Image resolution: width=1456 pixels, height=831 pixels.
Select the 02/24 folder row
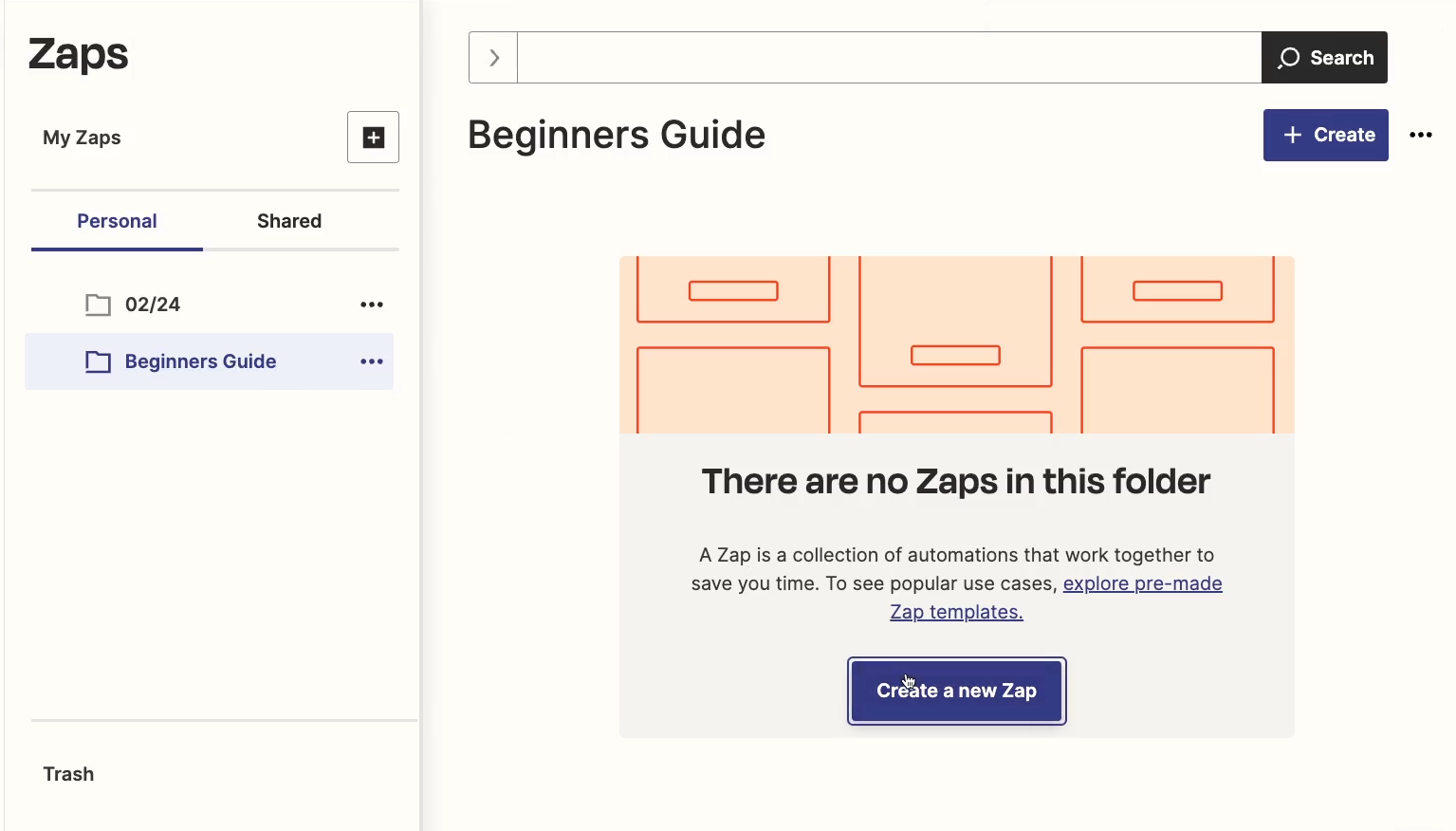click(209, 305)
